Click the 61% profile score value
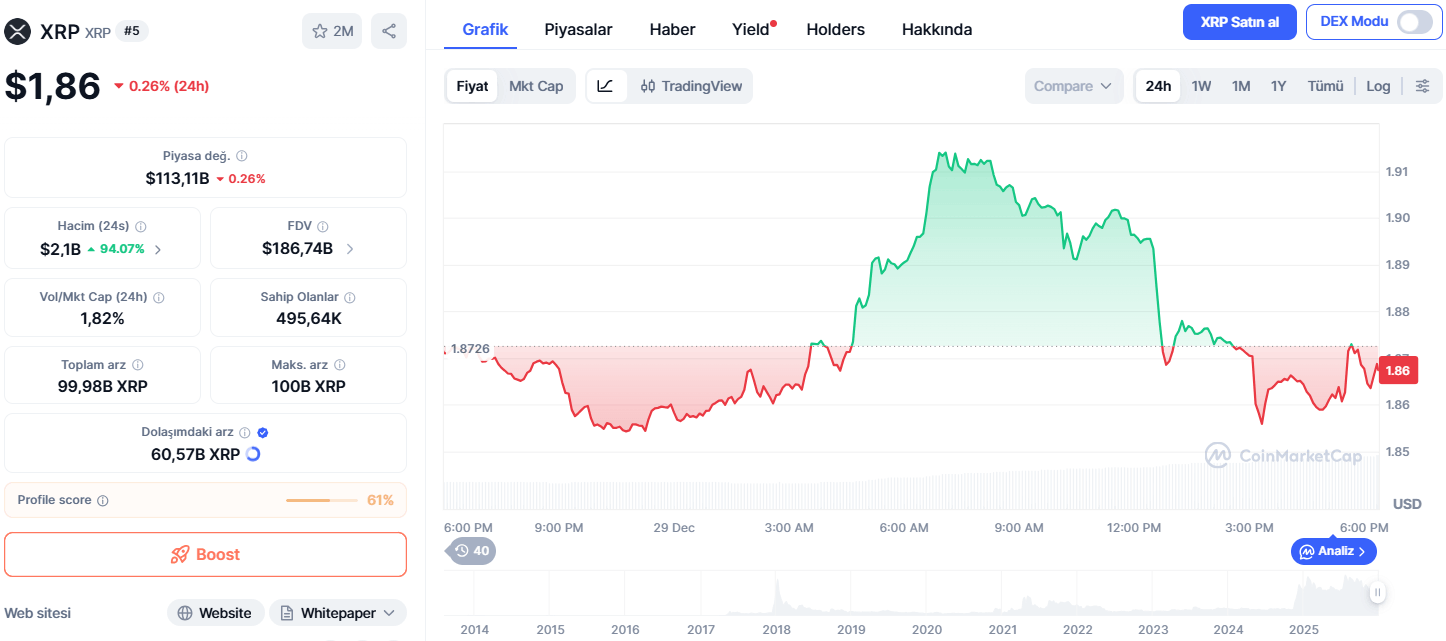 (380, 500)
